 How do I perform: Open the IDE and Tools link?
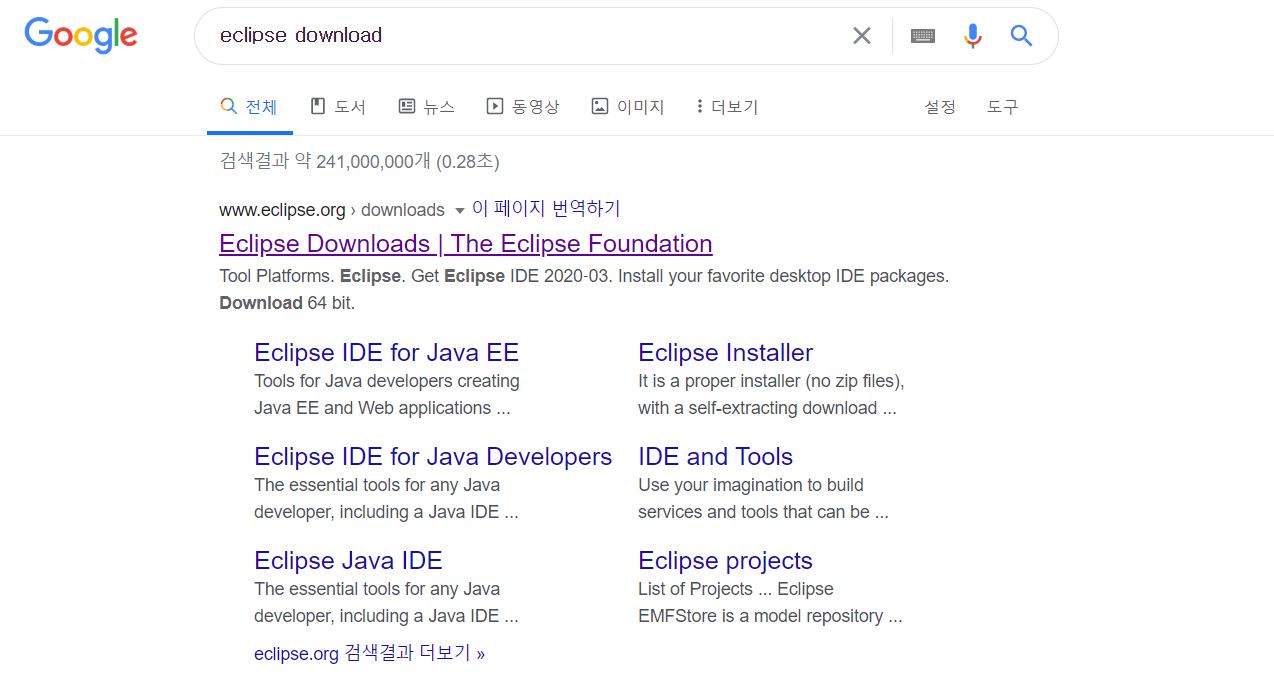[x=716, y=456]
